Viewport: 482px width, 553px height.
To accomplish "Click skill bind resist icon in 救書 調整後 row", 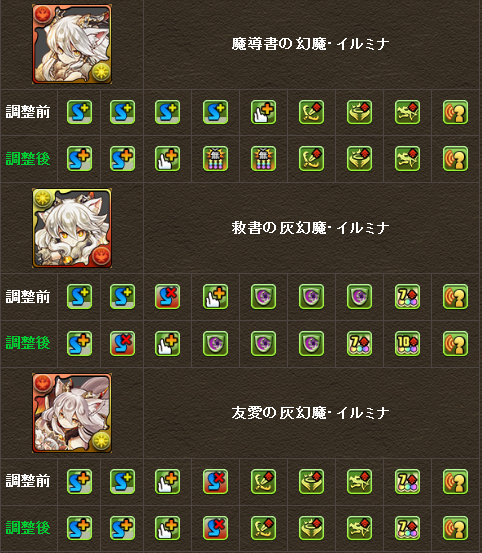I will (122, 344).
